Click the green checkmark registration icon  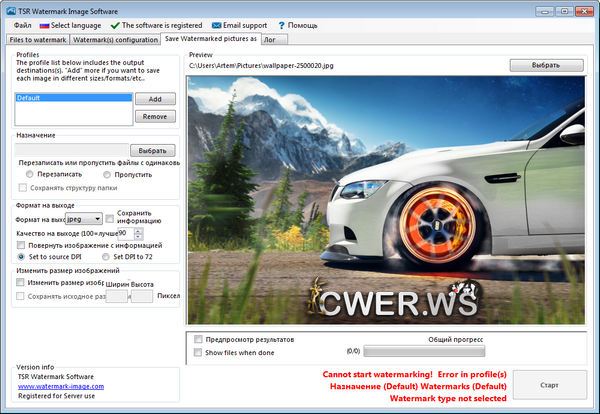(115, 24)
